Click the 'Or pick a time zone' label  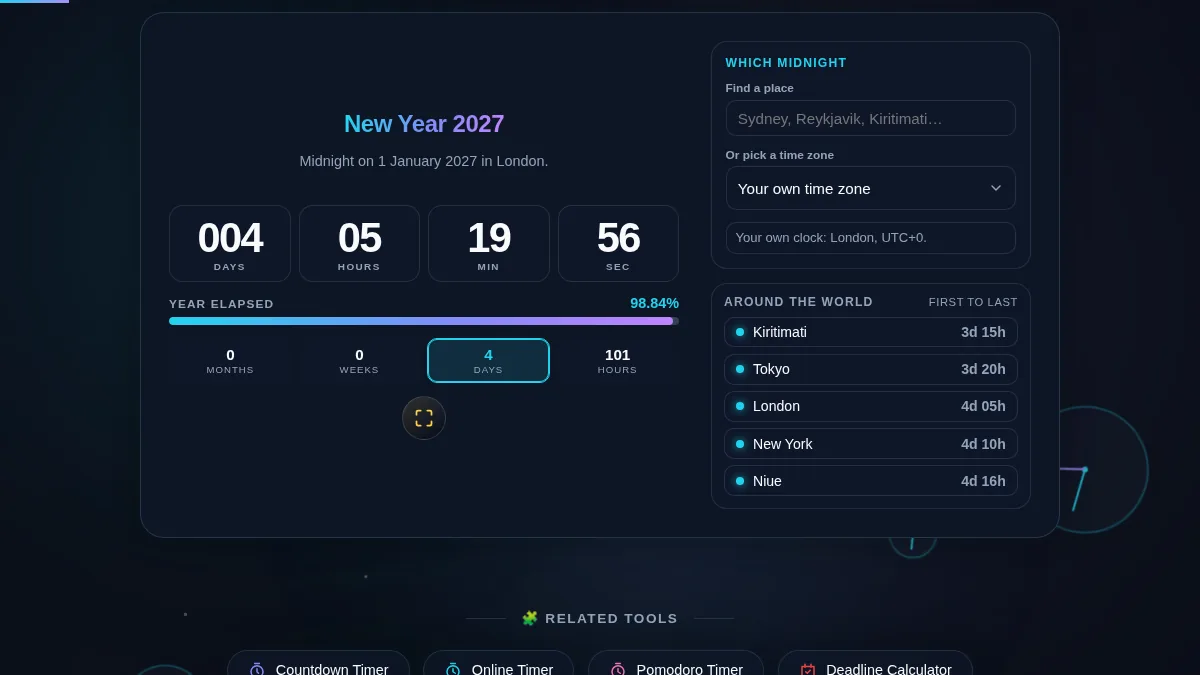point(780,155)
